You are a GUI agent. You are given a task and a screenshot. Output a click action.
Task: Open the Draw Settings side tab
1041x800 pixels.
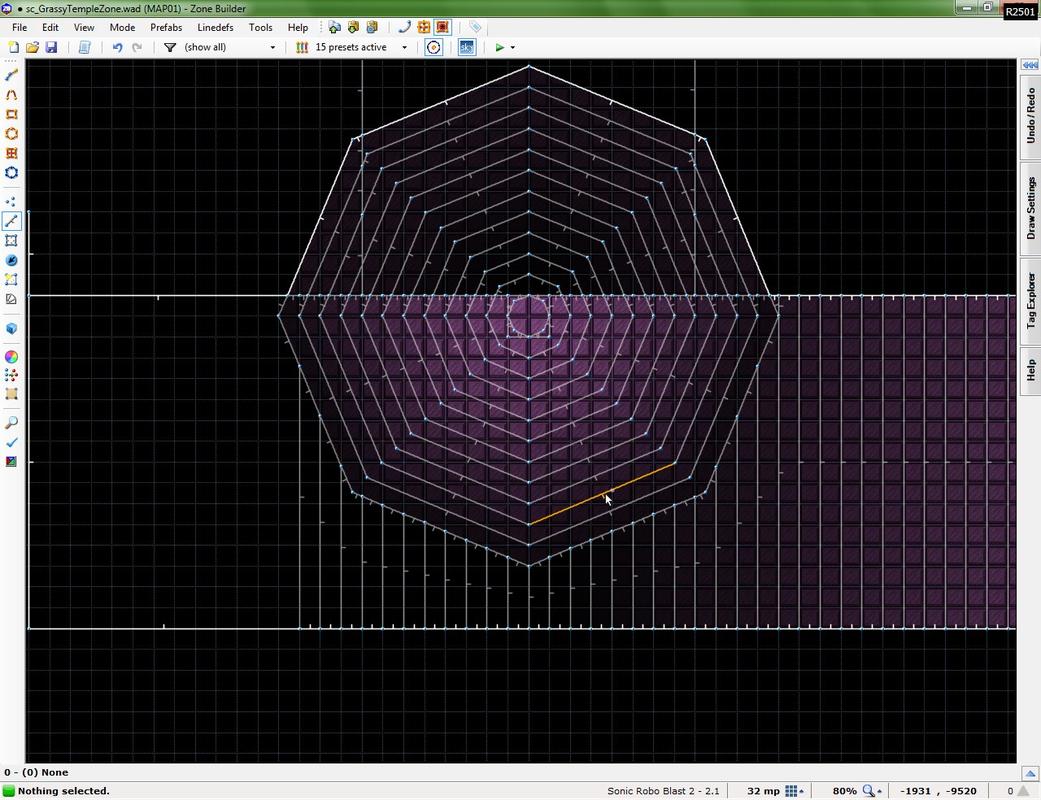point(1030,208)
